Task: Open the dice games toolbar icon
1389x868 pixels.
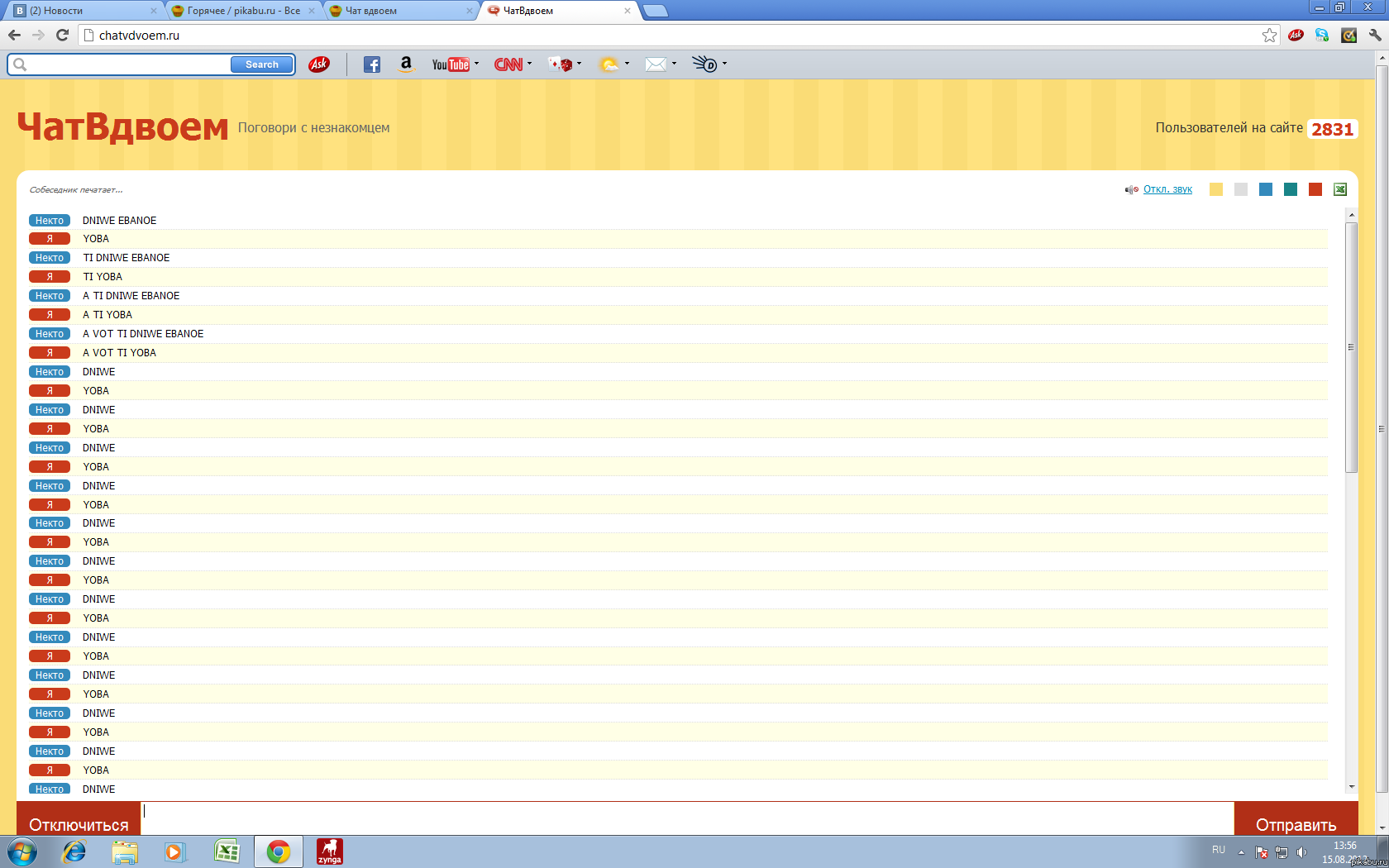Action: point(561,64)
